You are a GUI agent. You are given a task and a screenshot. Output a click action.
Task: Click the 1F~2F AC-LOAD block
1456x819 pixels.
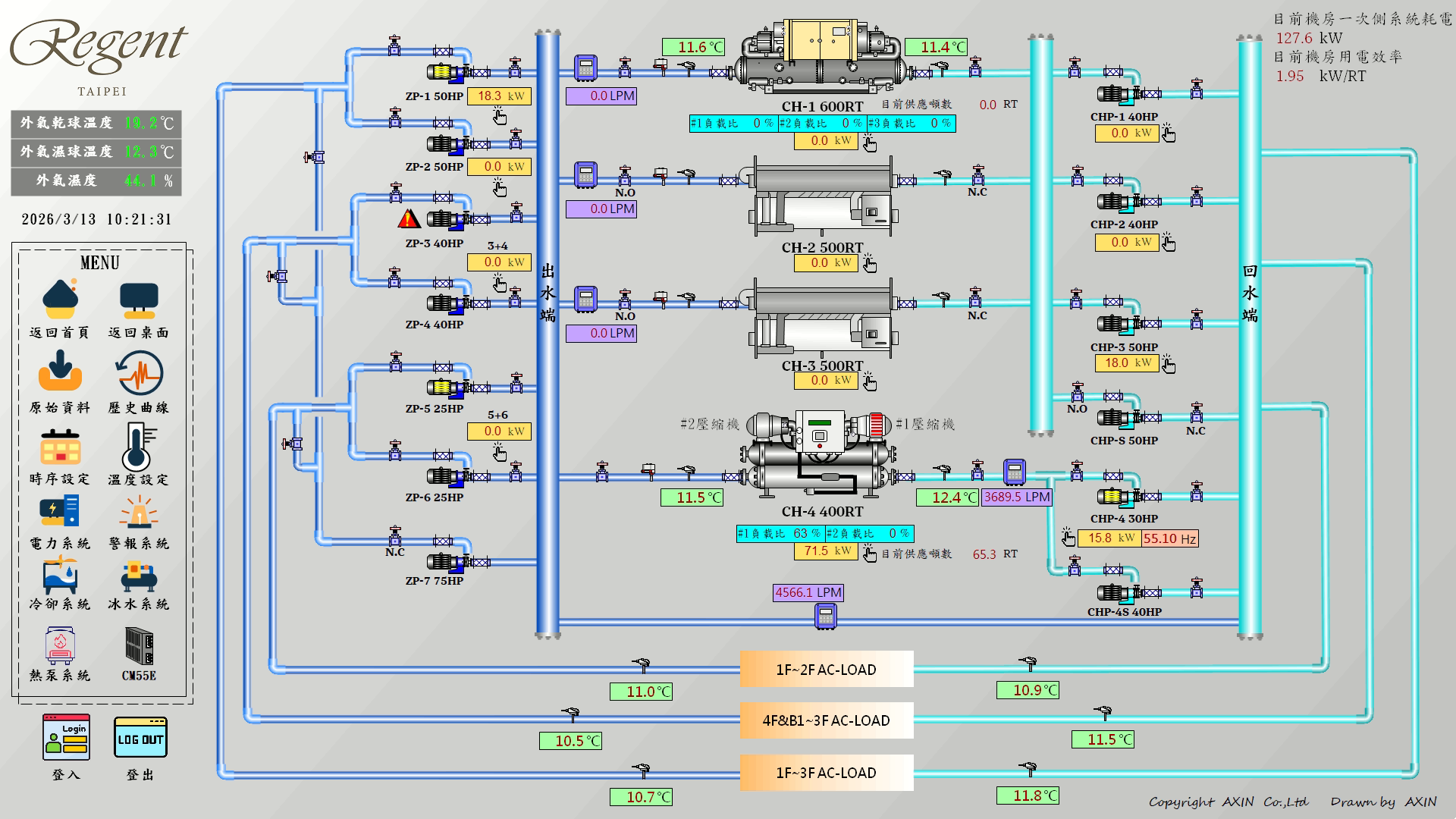(826, 670)
